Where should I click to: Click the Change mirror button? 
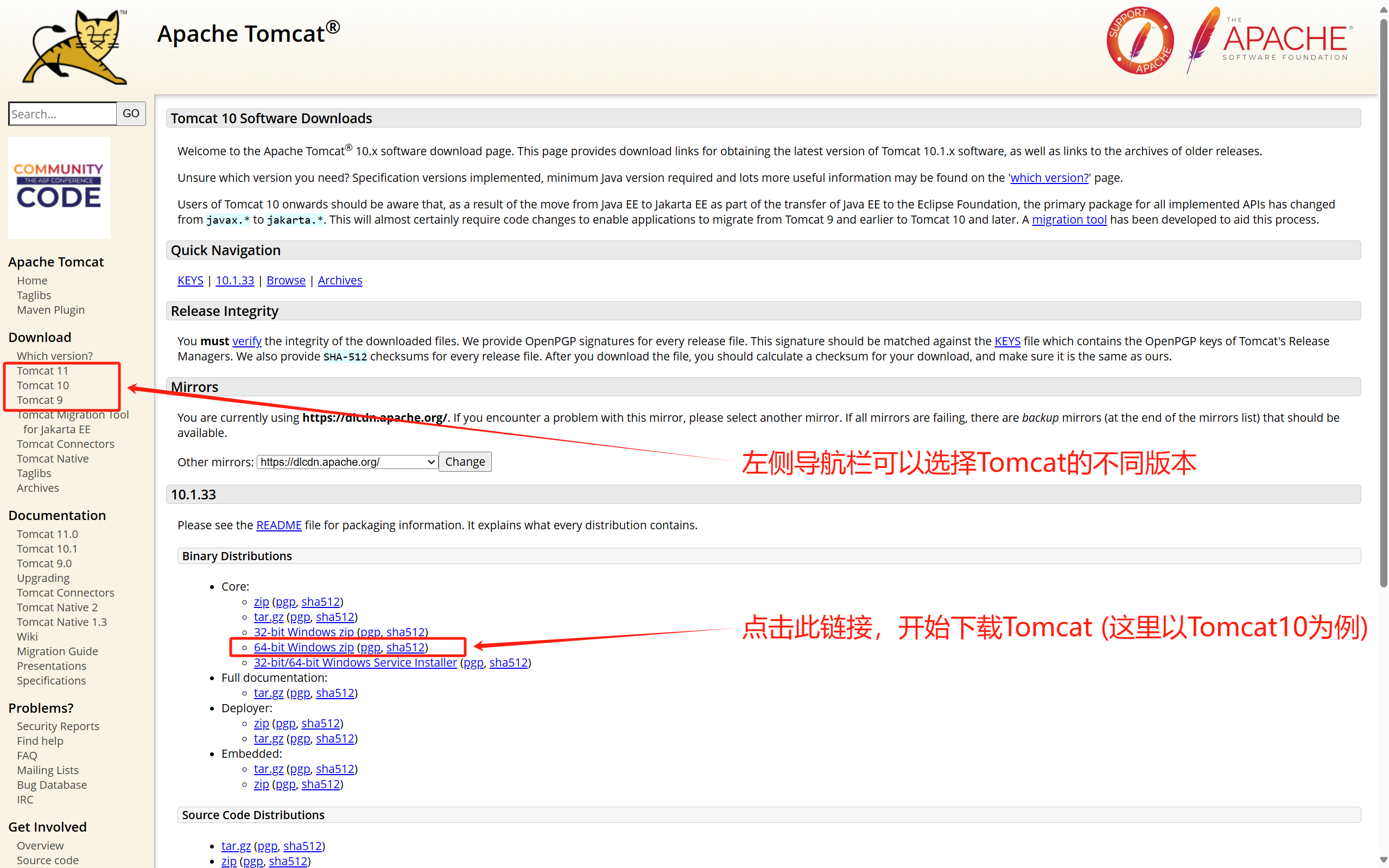(x=465, y=462)
